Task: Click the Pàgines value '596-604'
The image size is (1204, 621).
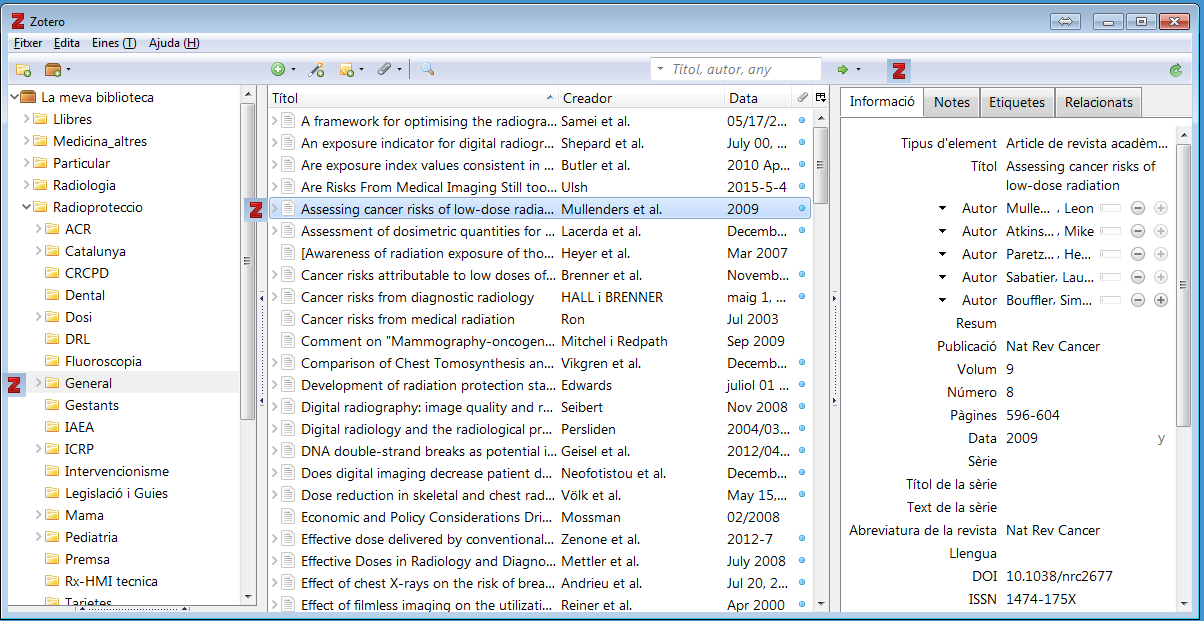Action: (1033, 415)
